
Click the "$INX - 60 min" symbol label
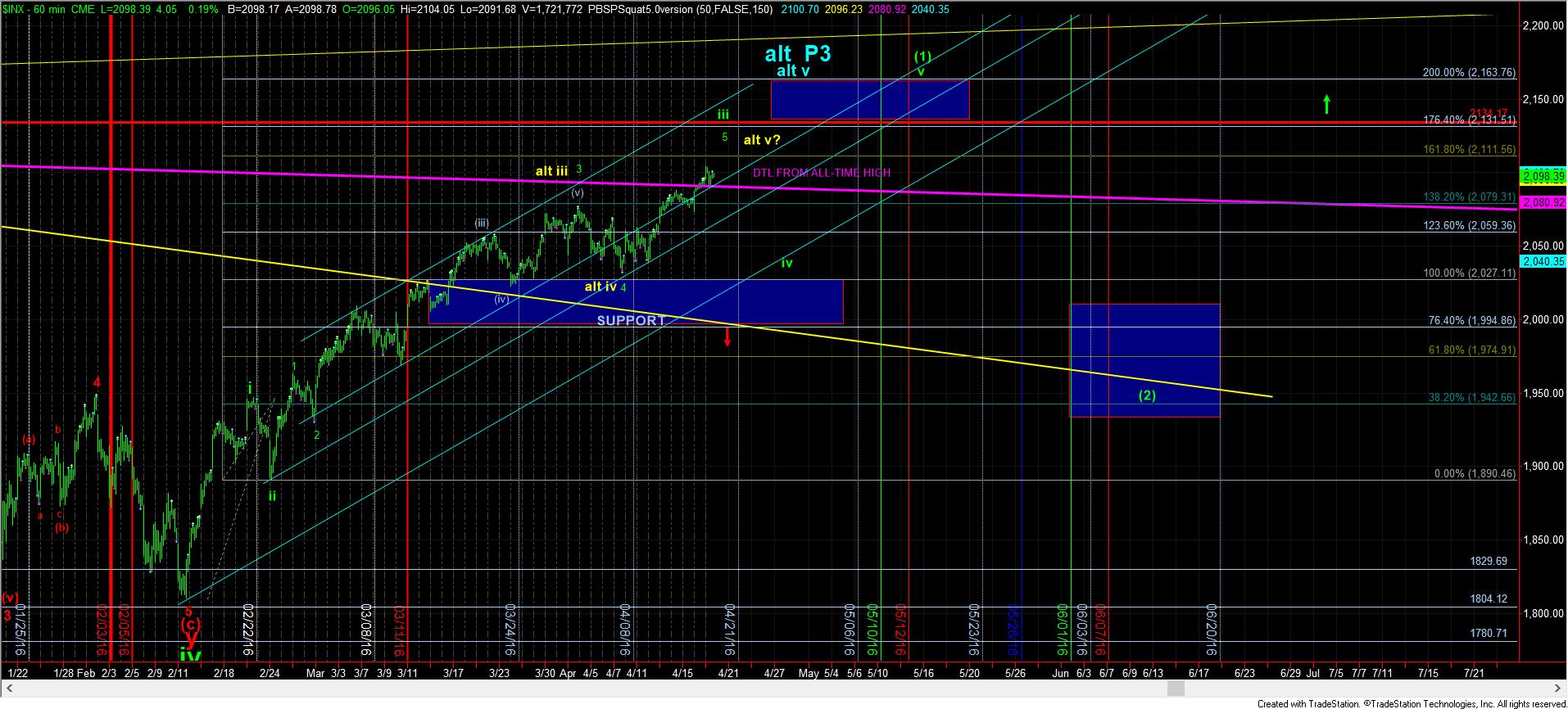(33, 9)
